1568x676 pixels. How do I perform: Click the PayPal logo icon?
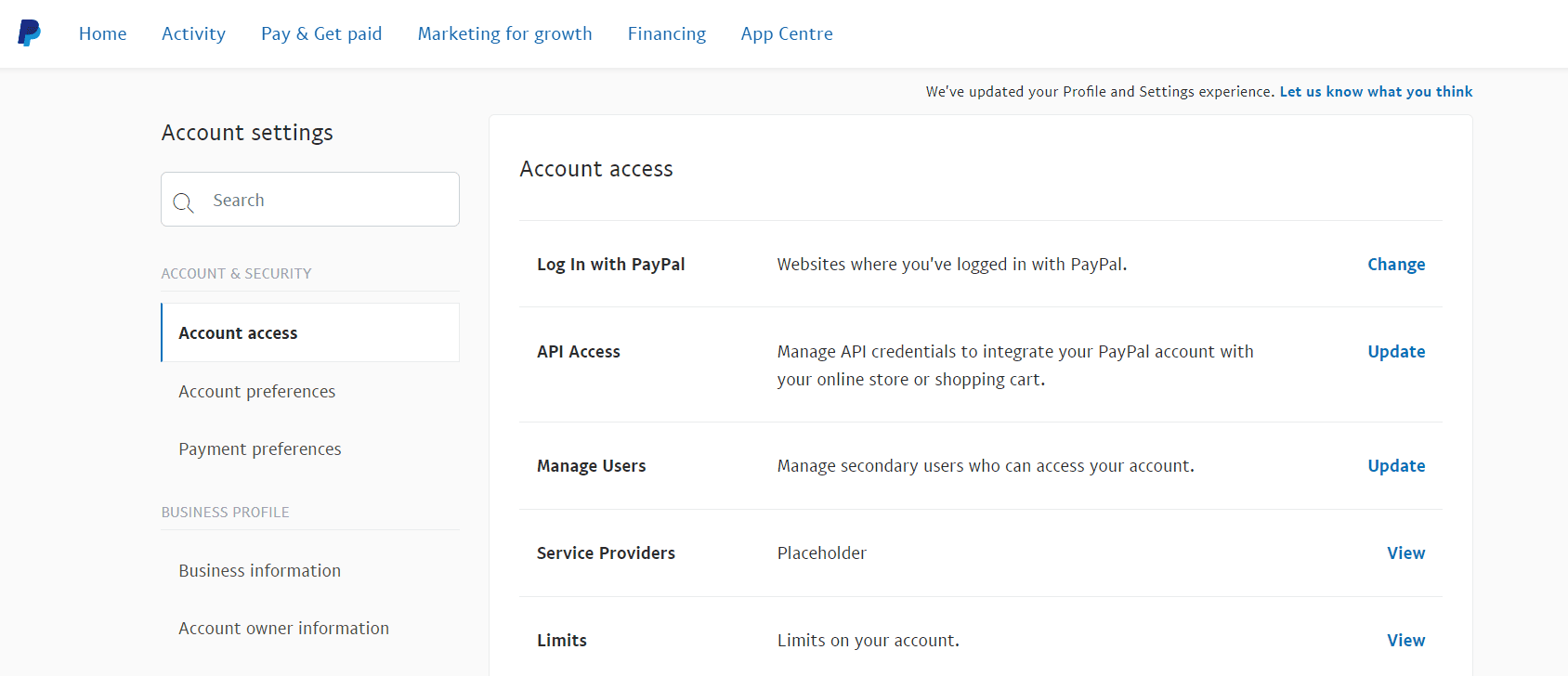click(x=30, y=33)
